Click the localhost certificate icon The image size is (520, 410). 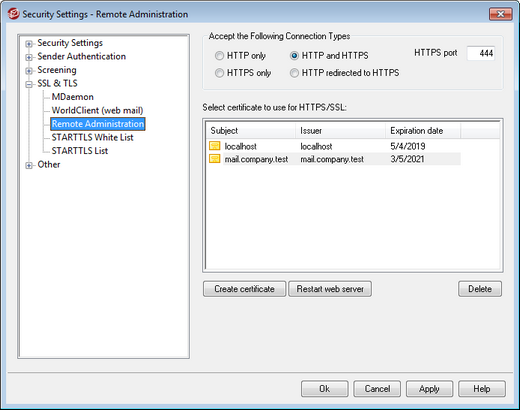[215, 146]
